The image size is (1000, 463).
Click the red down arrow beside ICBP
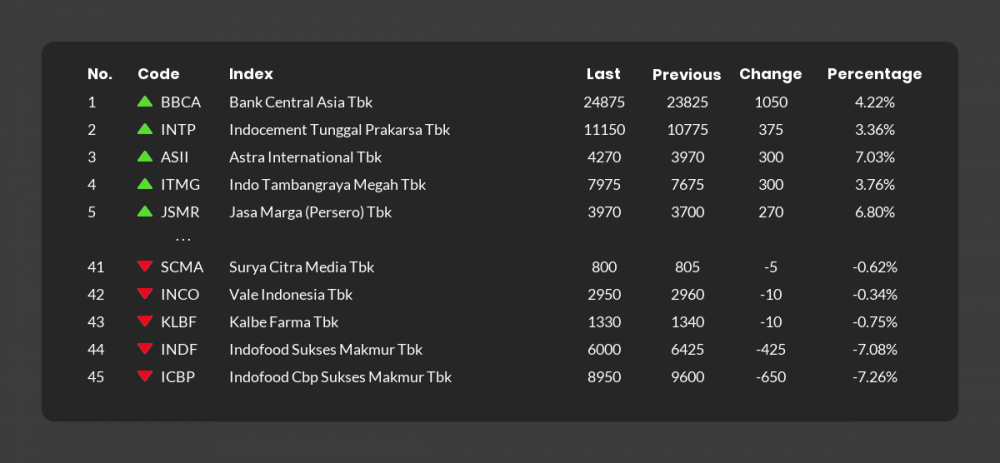[145, 376]
